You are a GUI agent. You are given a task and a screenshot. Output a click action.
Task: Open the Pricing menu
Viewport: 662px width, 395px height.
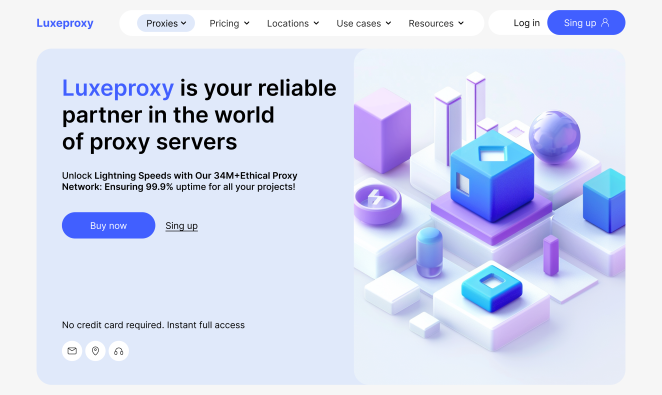click(229, 23)
